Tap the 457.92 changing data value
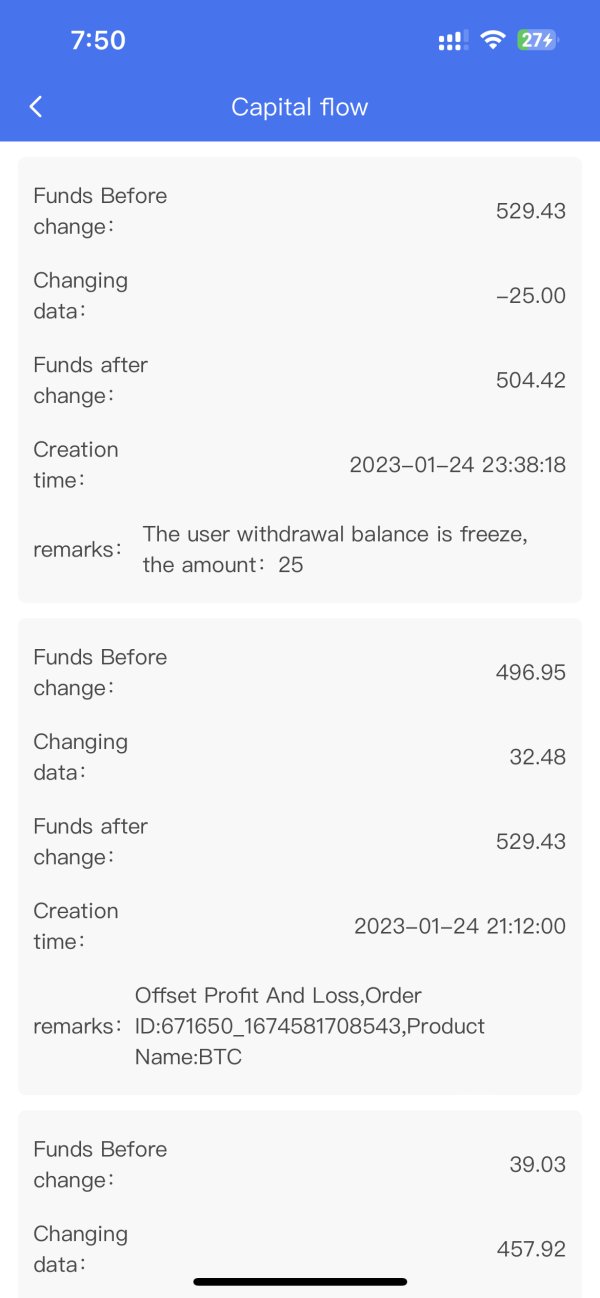 pyautogui.click(x=530, y=1249)
